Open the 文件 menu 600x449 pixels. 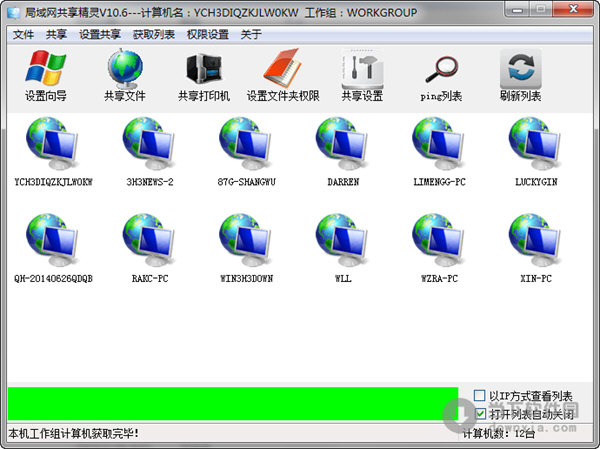coord(23,34)
